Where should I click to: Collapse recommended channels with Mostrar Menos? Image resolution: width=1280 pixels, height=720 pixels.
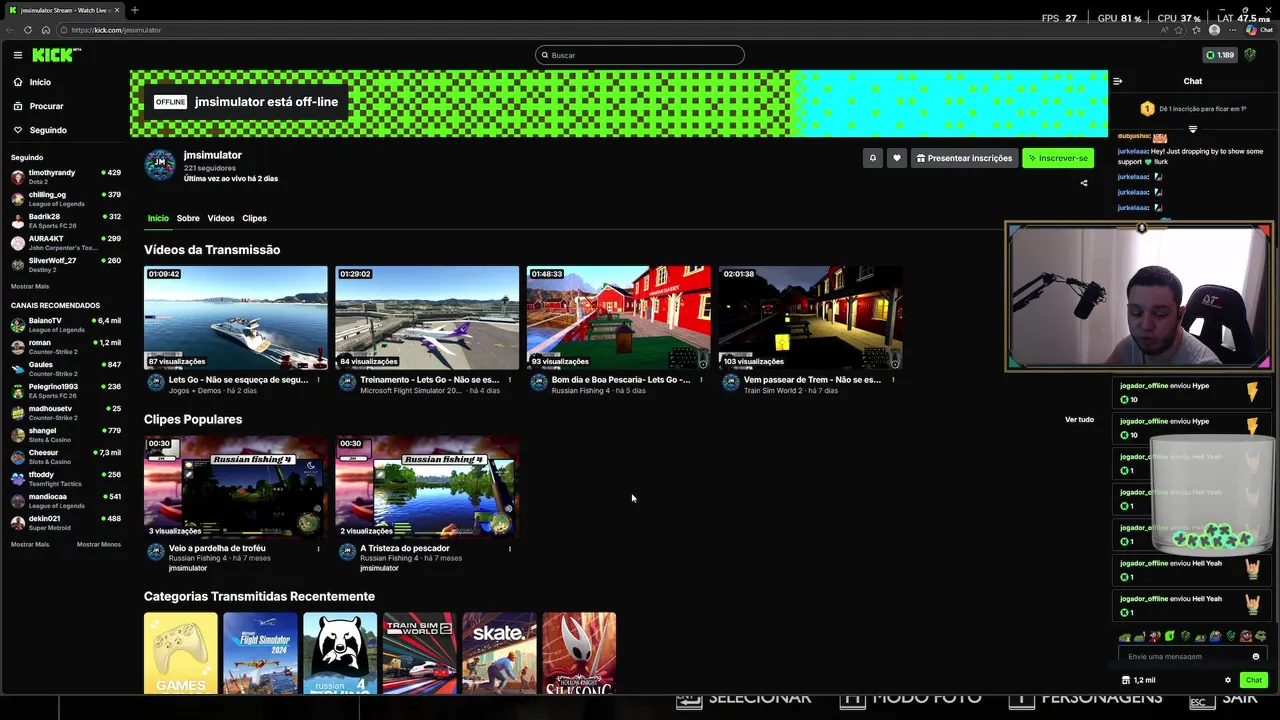(x=99, y=544)
